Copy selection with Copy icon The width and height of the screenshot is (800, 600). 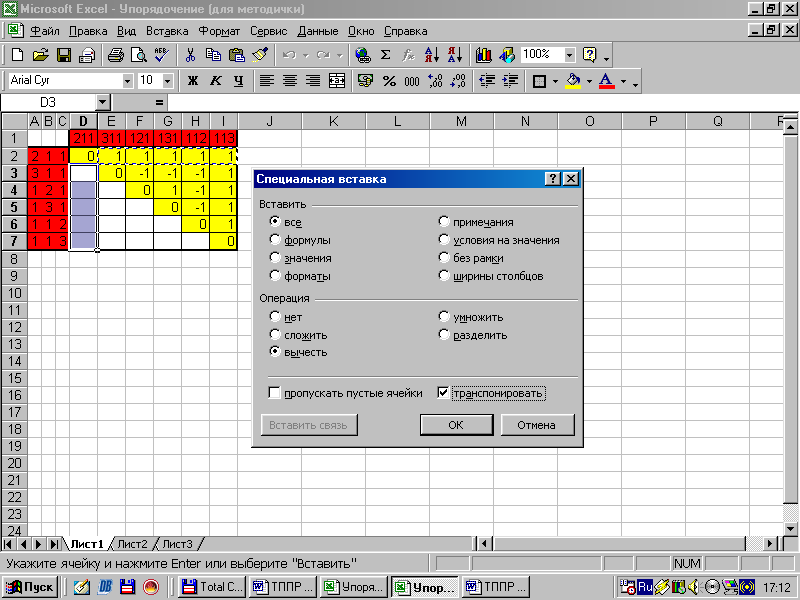click(213, 55)
